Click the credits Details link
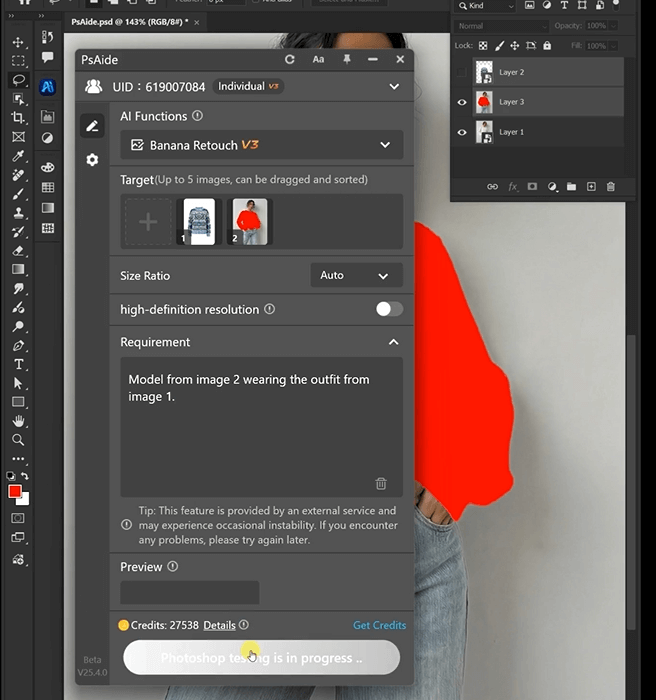 click(x=219, y=625)
